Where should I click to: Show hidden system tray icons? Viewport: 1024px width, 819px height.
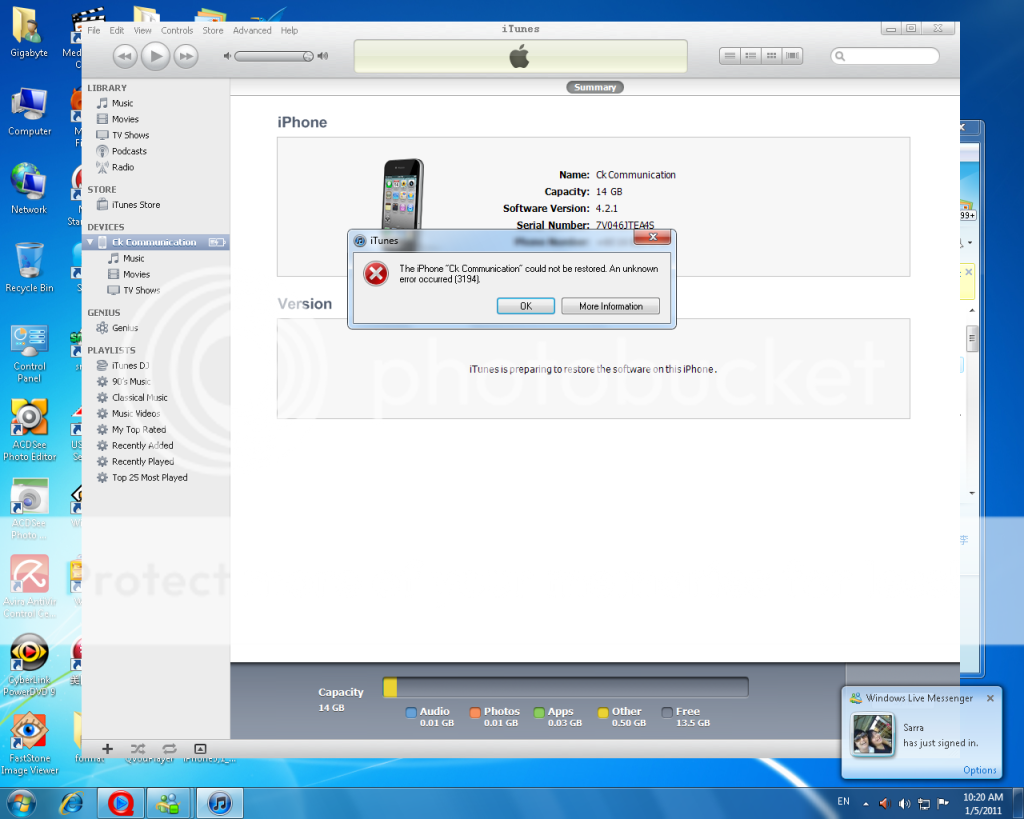(866, 803)
